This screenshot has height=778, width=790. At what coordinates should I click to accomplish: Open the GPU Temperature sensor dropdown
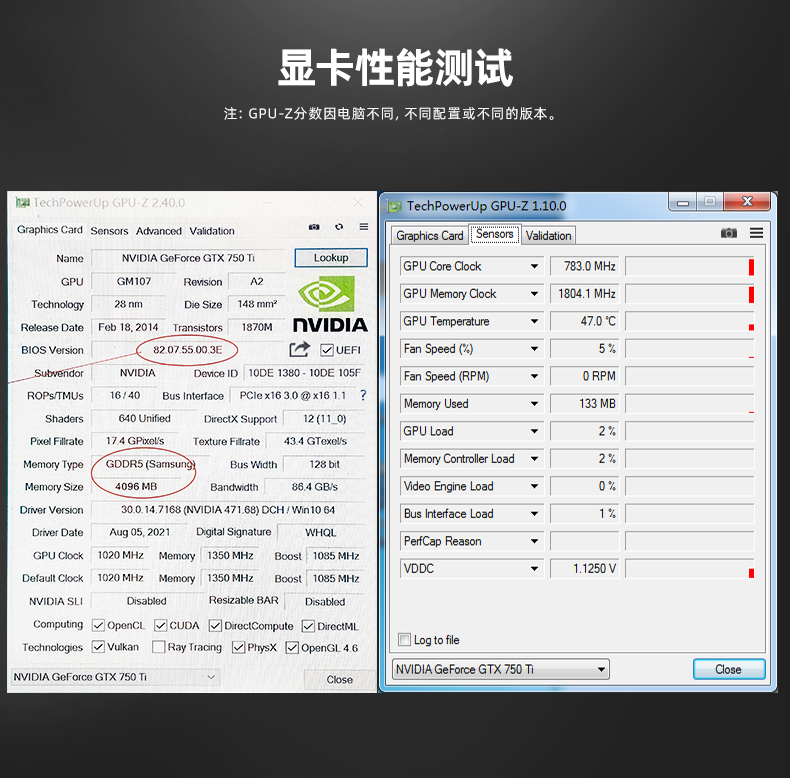(x=534, y=321)
